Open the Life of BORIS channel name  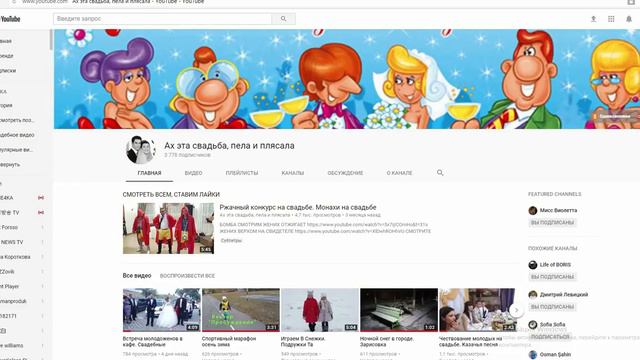point(555,265)
